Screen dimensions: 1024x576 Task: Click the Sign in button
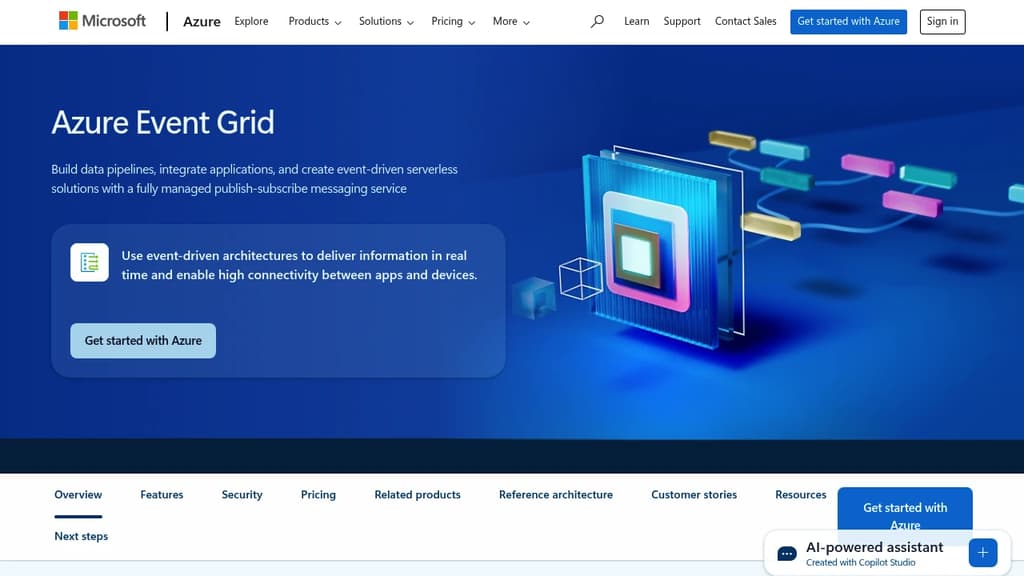point(942,22)
